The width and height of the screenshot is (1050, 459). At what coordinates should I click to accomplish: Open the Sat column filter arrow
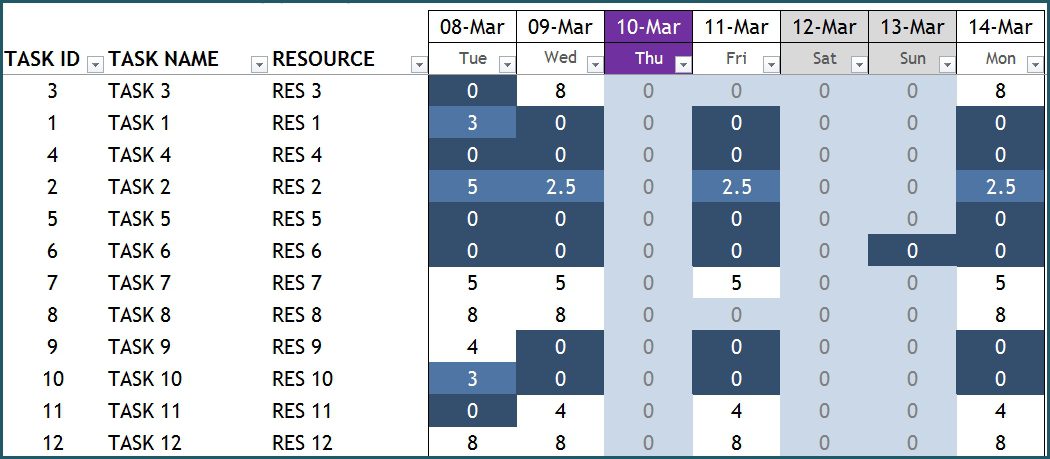click(x=860, y=64)
